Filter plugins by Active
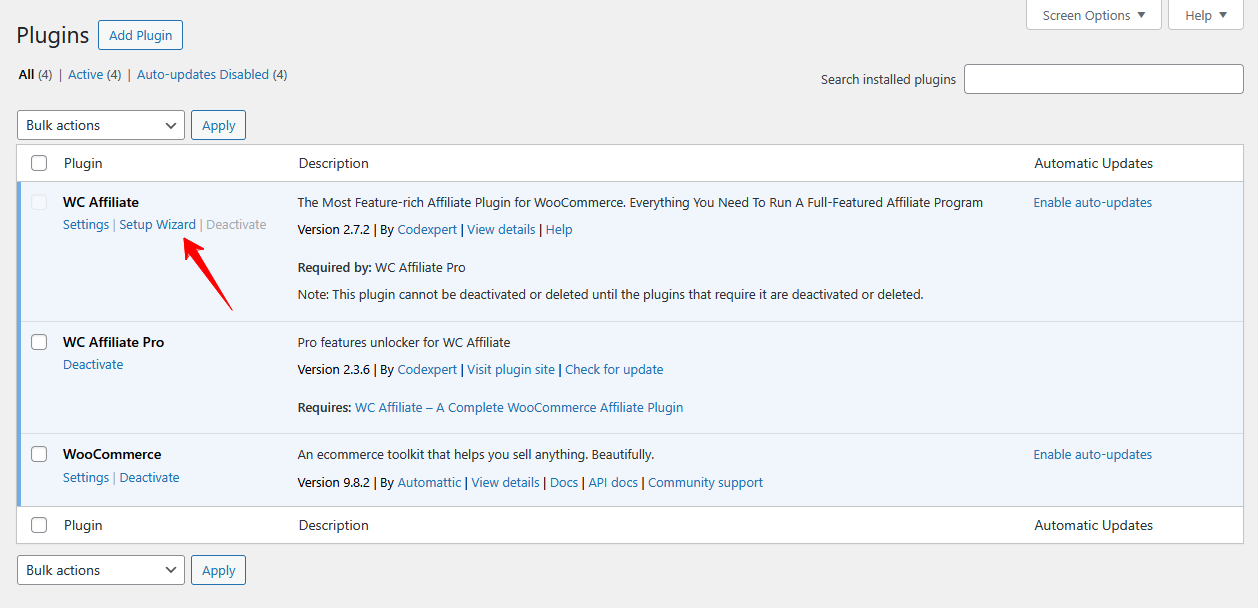Image resolution: width=1258 pixels, height=608 pixels. click(86, 75)
